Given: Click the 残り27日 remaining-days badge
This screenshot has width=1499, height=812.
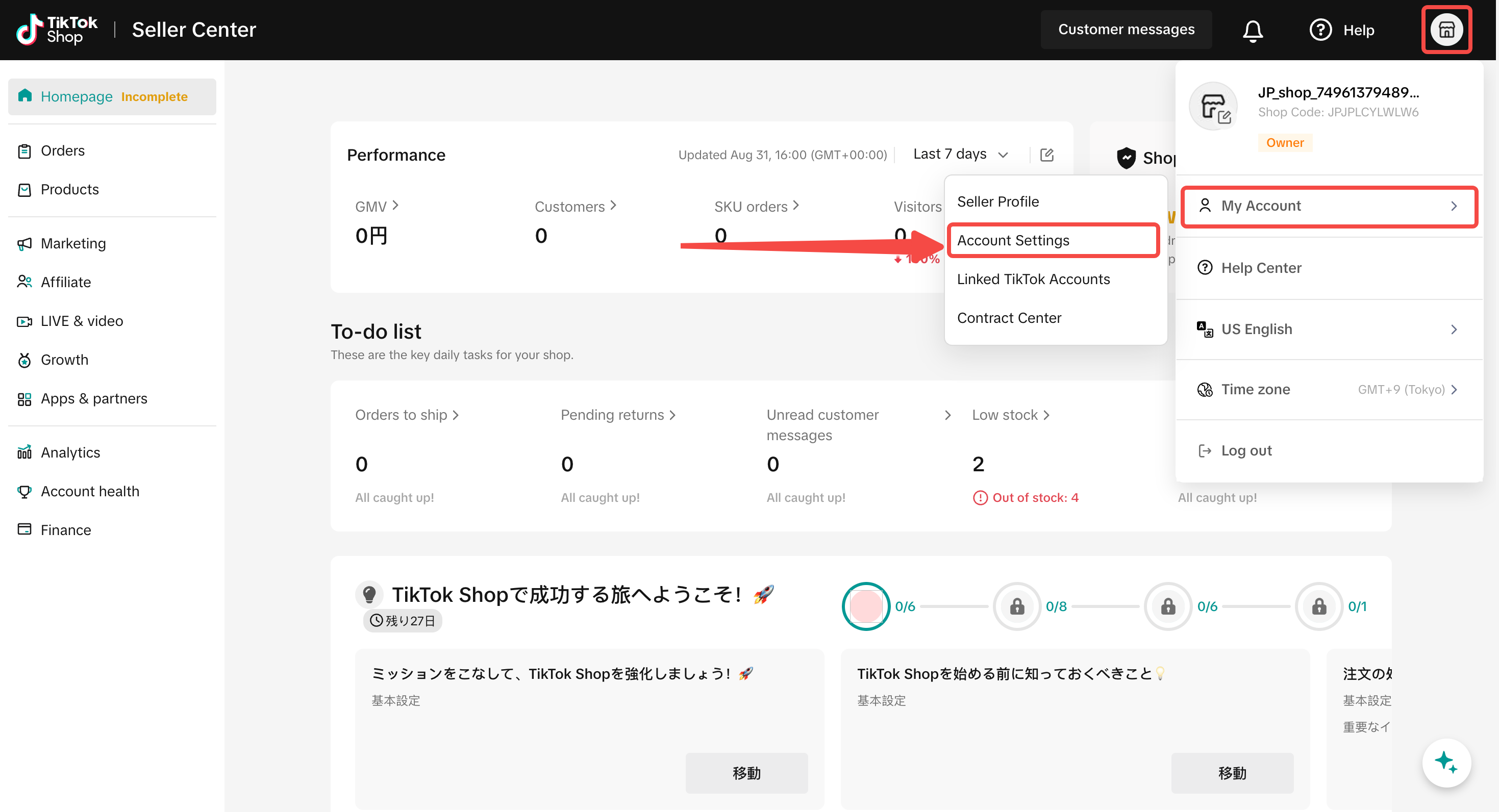Looking at the screenshot, I should (403, 621).
